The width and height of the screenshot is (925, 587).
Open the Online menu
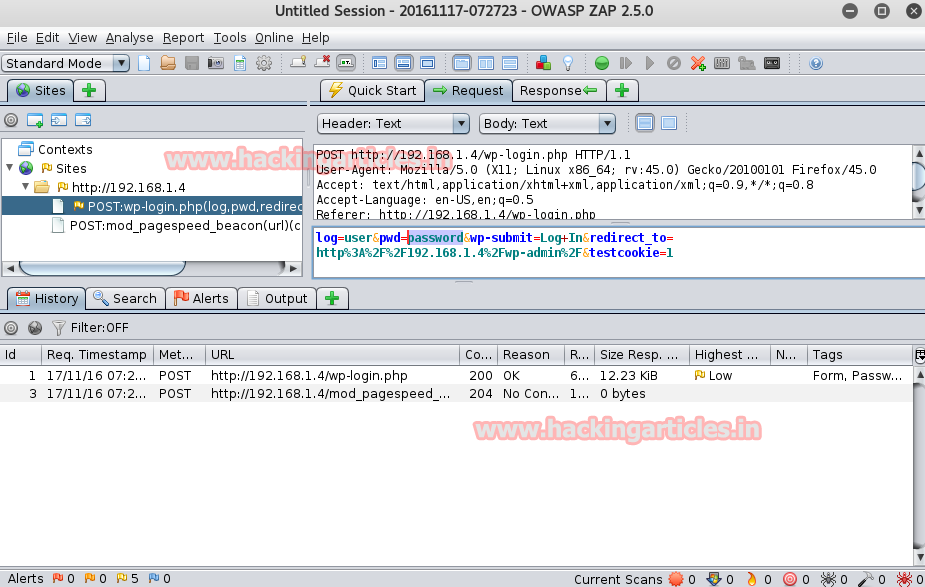click(x=274, y=38)
